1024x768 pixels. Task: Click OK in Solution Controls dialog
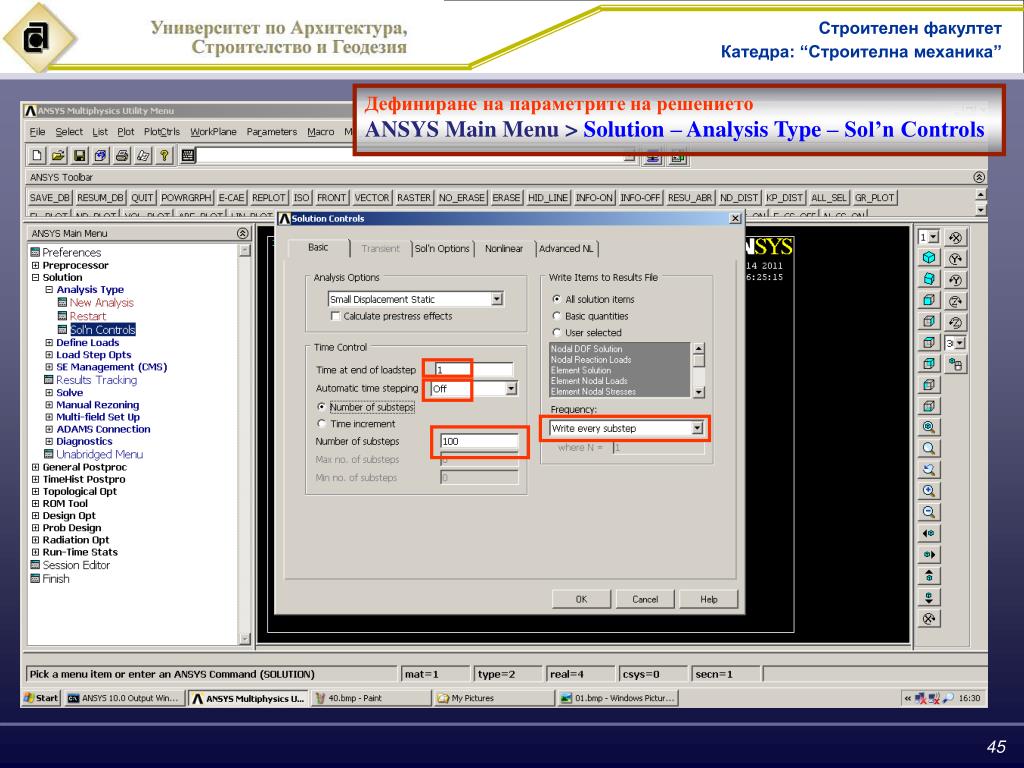coord(581,599)
